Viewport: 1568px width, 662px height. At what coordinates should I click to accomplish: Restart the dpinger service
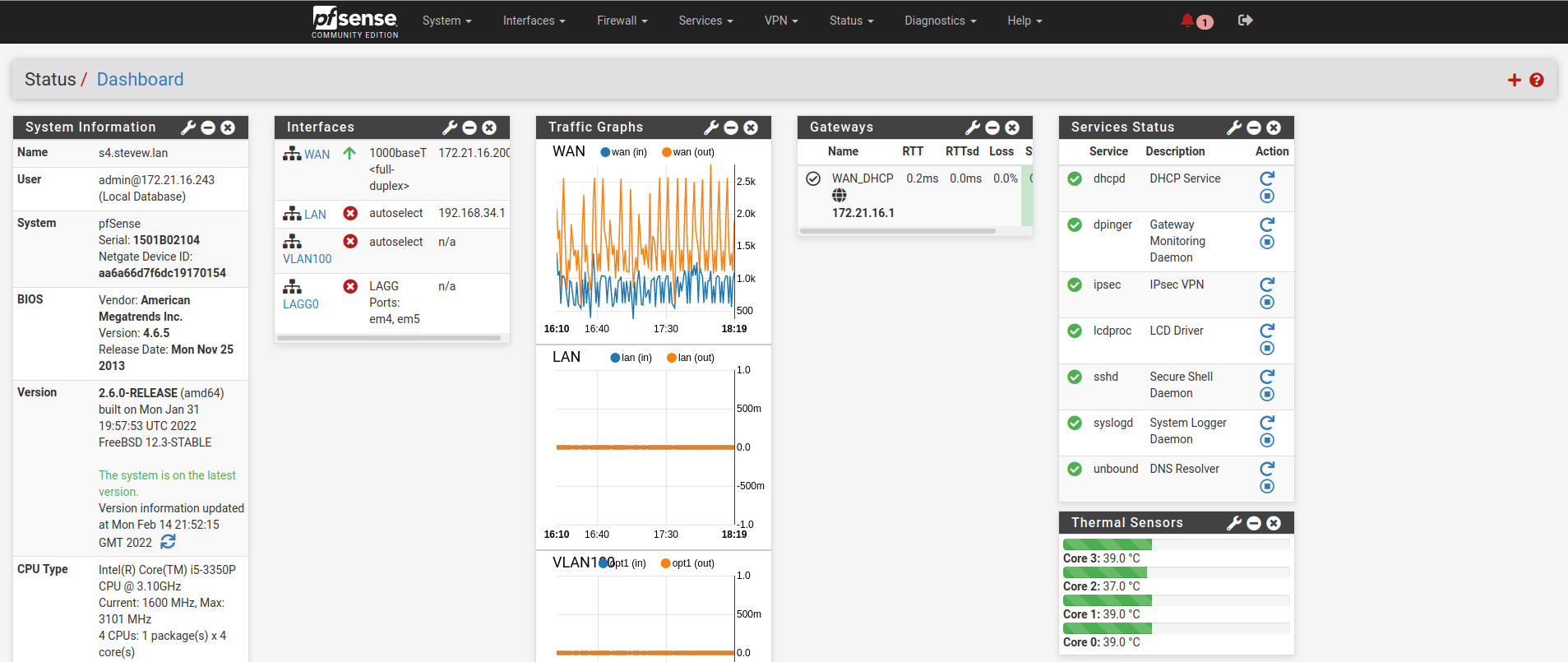[1267, 224]
